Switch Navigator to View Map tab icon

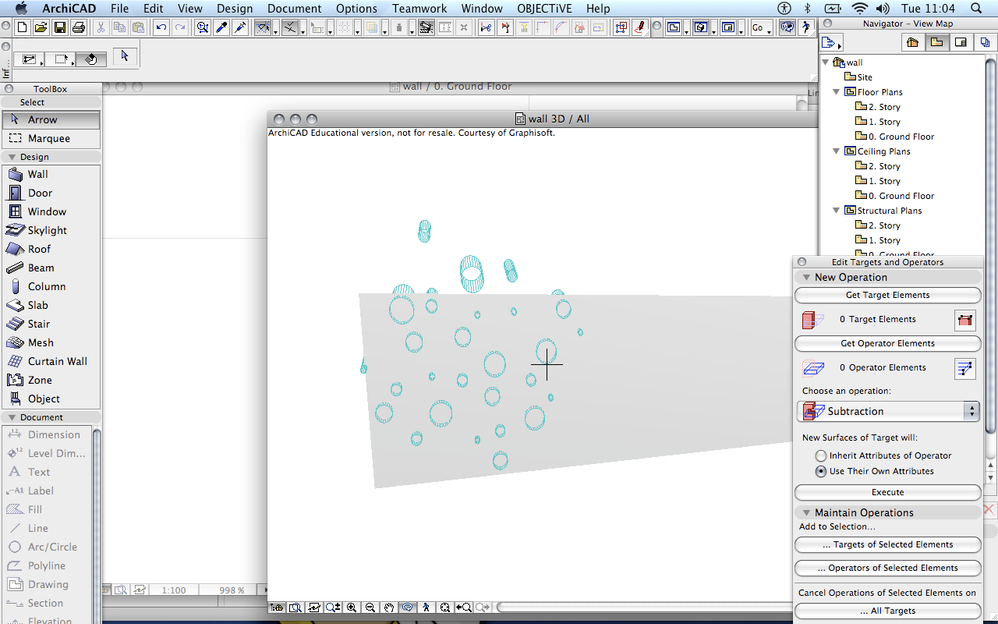point(937,42)
